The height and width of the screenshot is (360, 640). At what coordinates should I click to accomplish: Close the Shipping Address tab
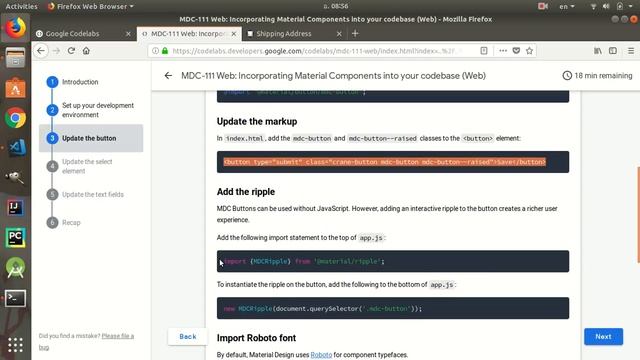[339, 33]
